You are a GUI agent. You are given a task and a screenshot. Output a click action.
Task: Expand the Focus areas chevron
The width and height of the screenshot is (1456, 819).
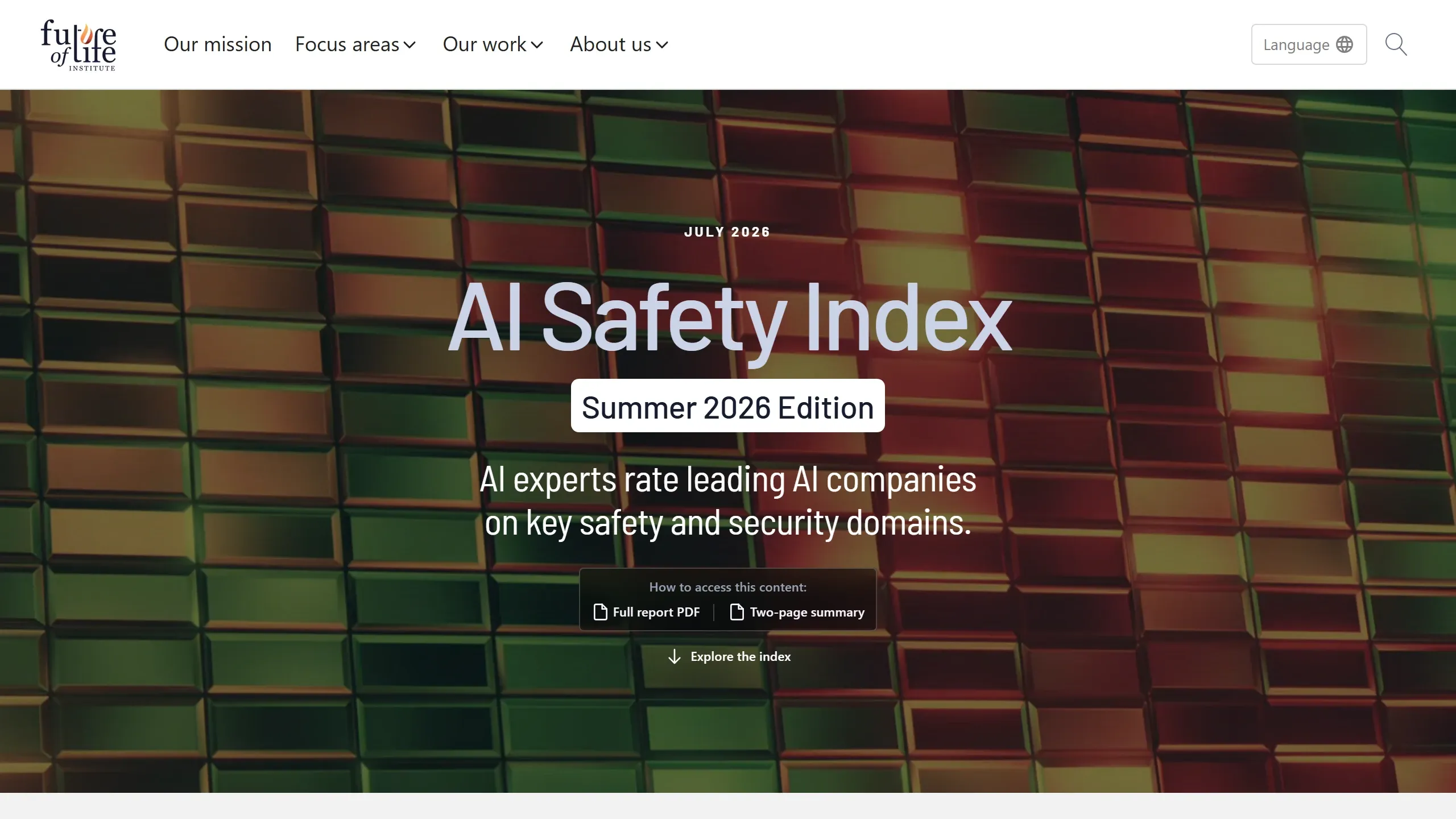coord(409,45)
